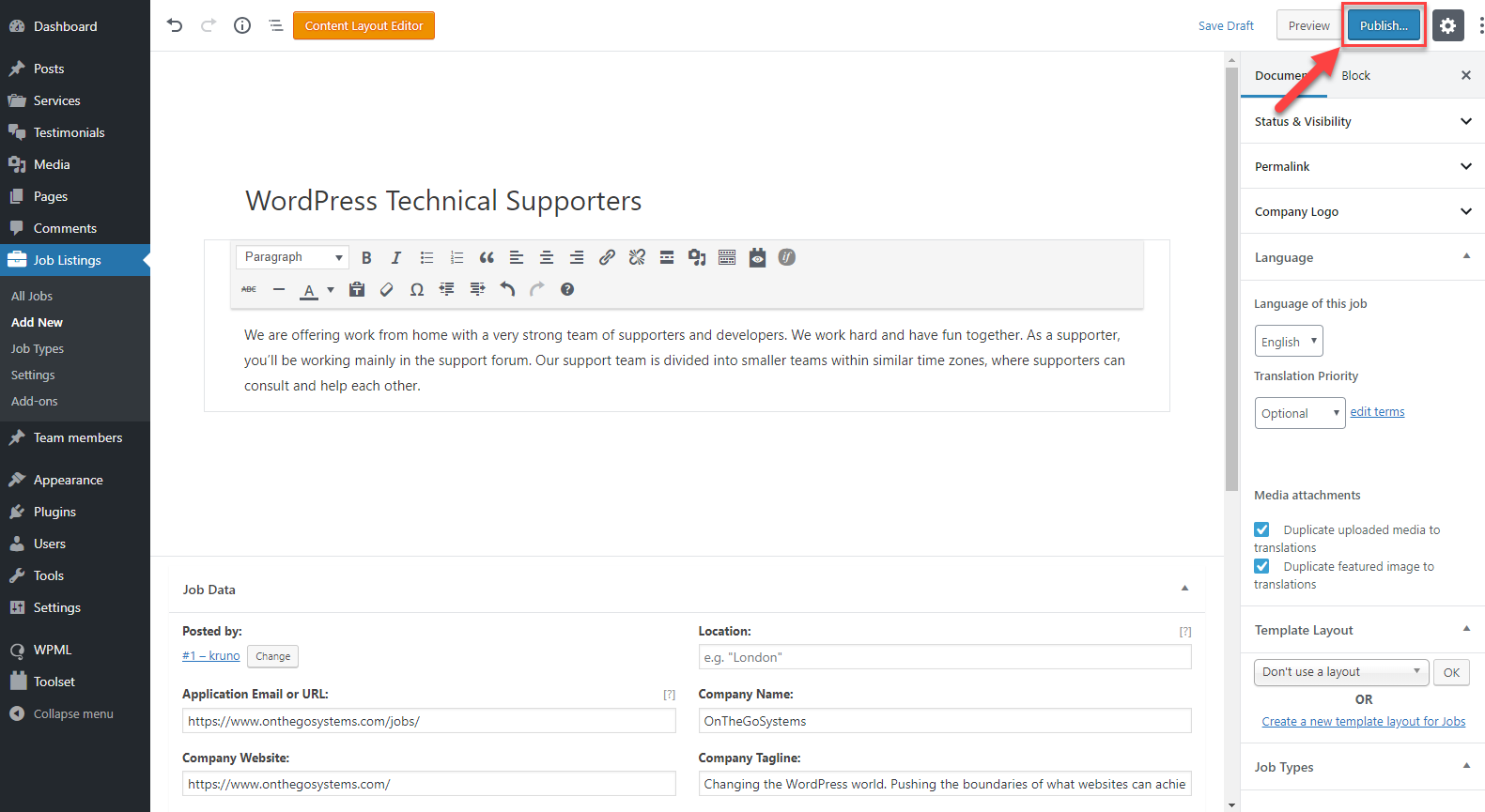The image size is (1485, 812).
Task: Paste as text clipboard icon
Action: (x=357, y=289)
